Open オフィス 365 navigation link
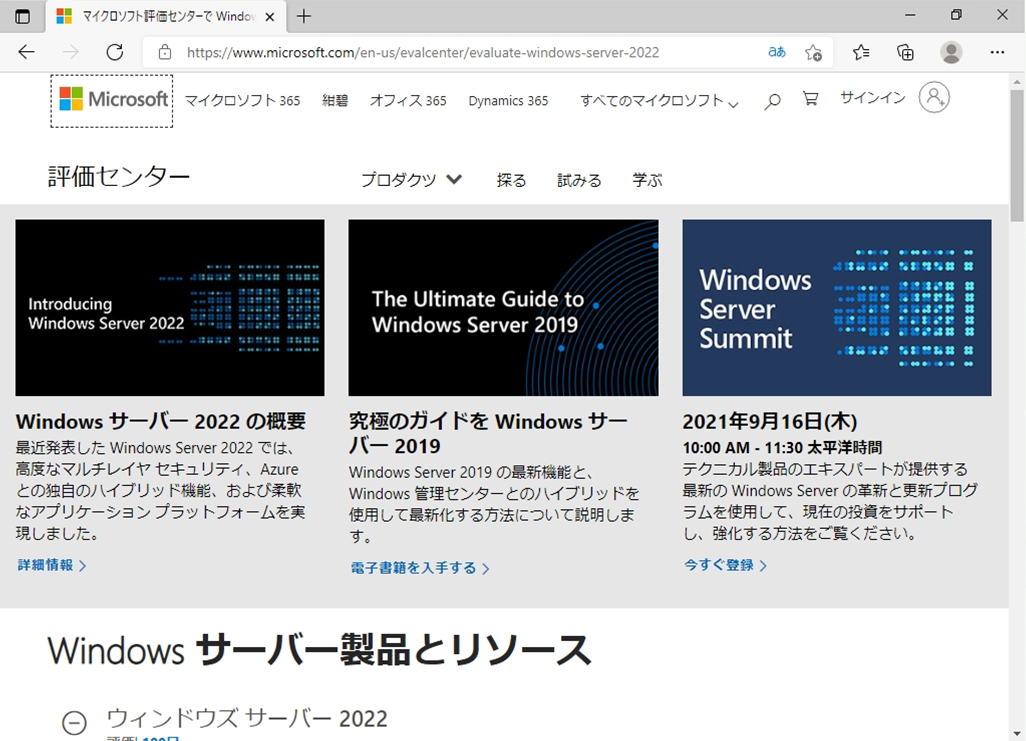Screen dimensions: 1026x741 point(408,101)
